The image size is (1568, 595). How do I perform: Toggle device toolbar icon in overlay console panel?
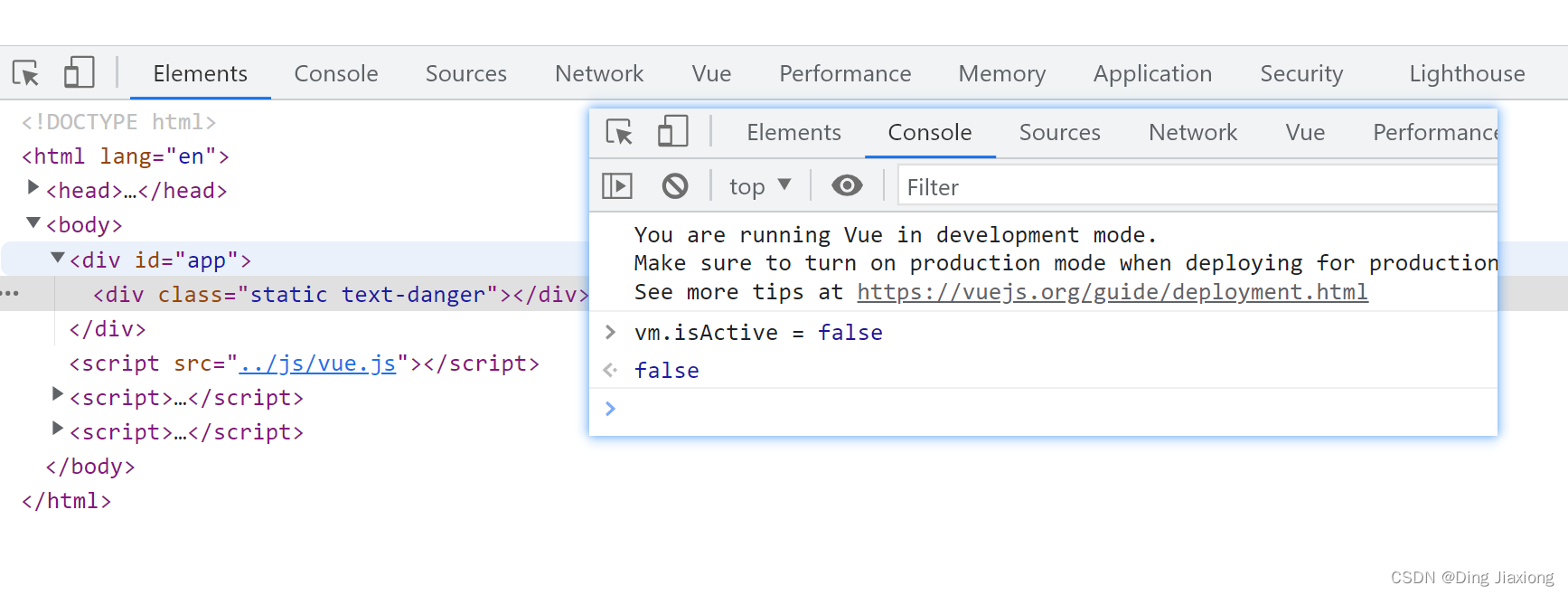672,132
